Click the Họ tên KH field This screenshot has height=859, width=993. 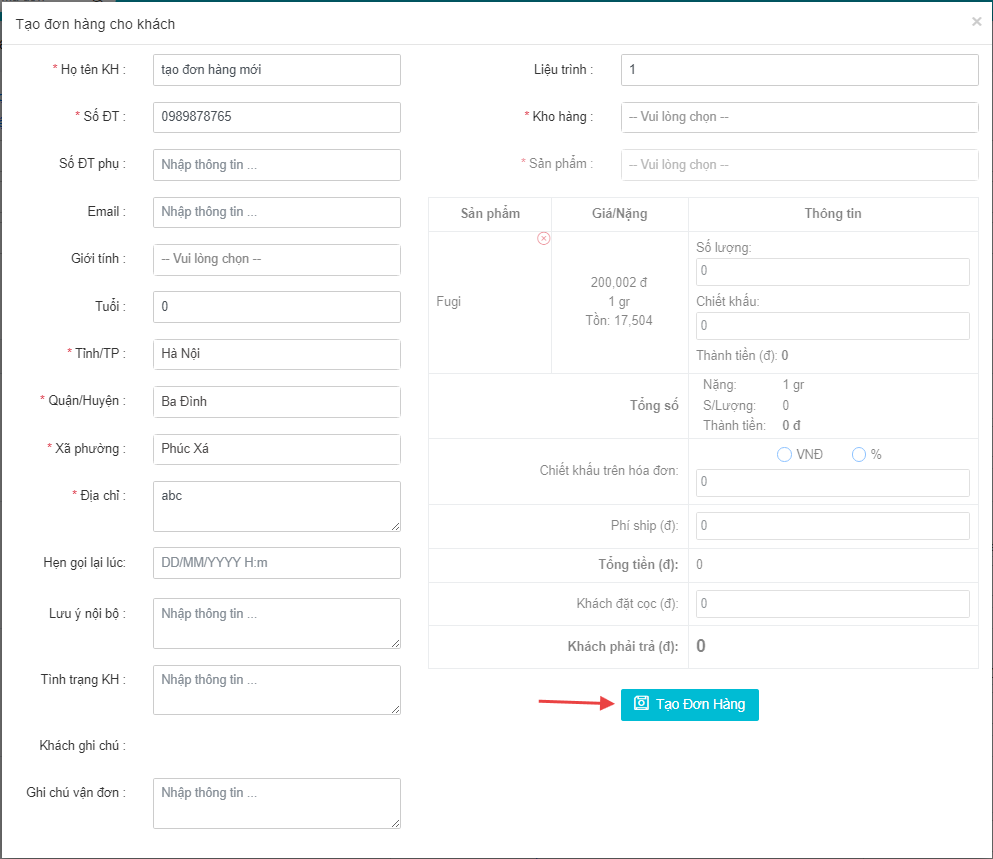276,70
